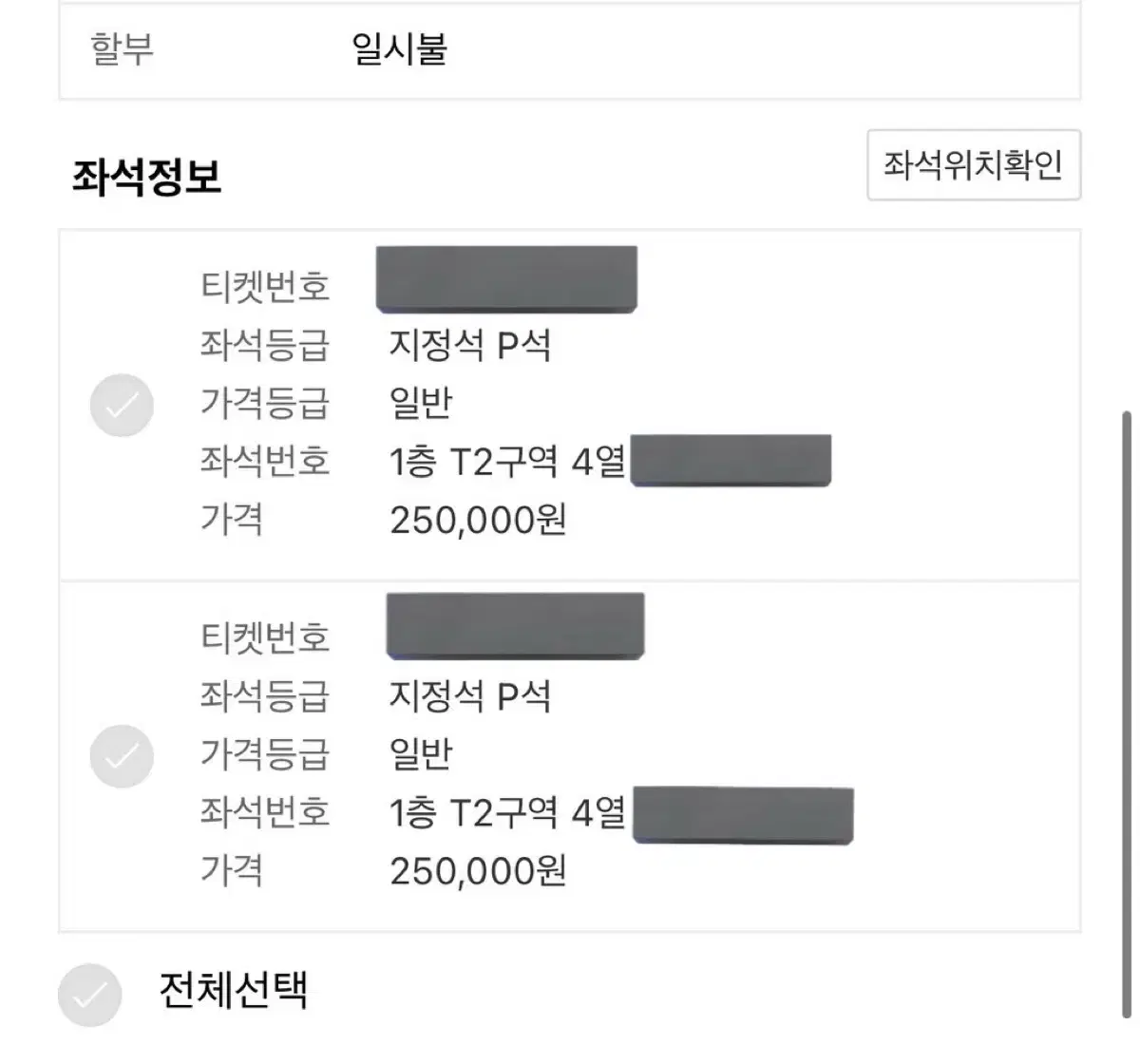
Task: Select the first ticket's hidden ticket number
Action: [506, 279]
